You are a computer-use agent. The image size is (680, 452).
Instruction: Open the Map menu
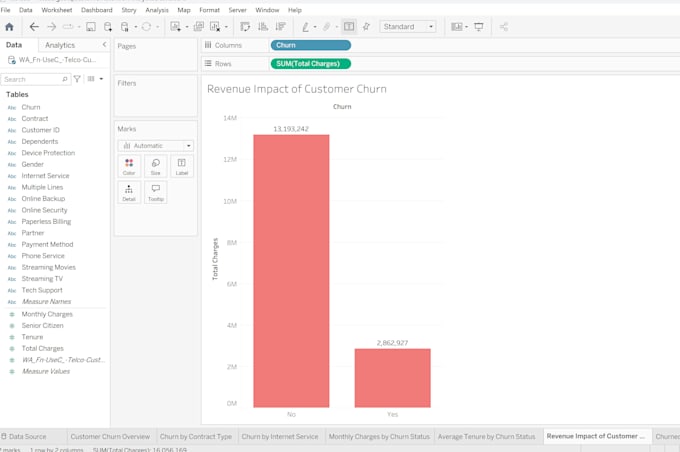point(184,10)
